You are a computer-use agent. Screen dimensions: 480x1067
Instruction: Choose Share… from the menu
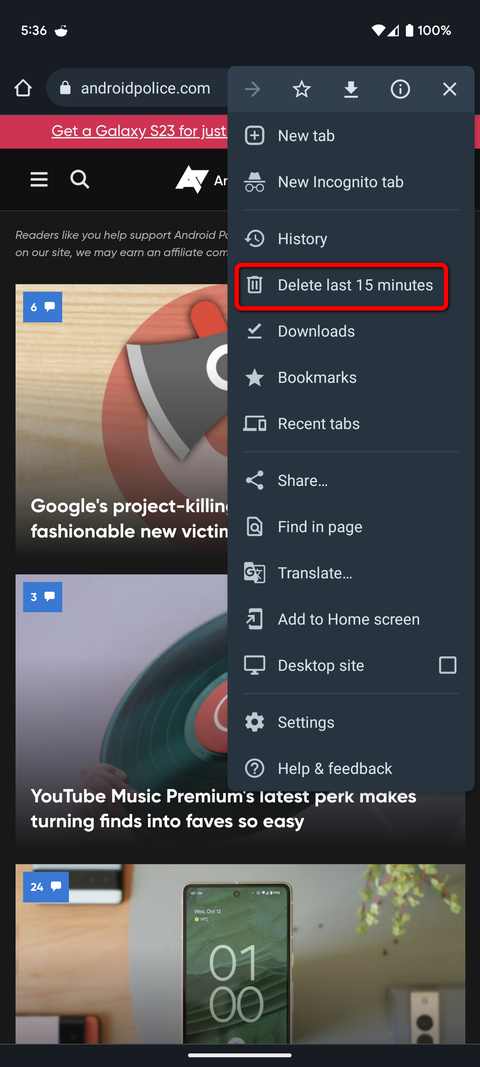coord(351,481)
